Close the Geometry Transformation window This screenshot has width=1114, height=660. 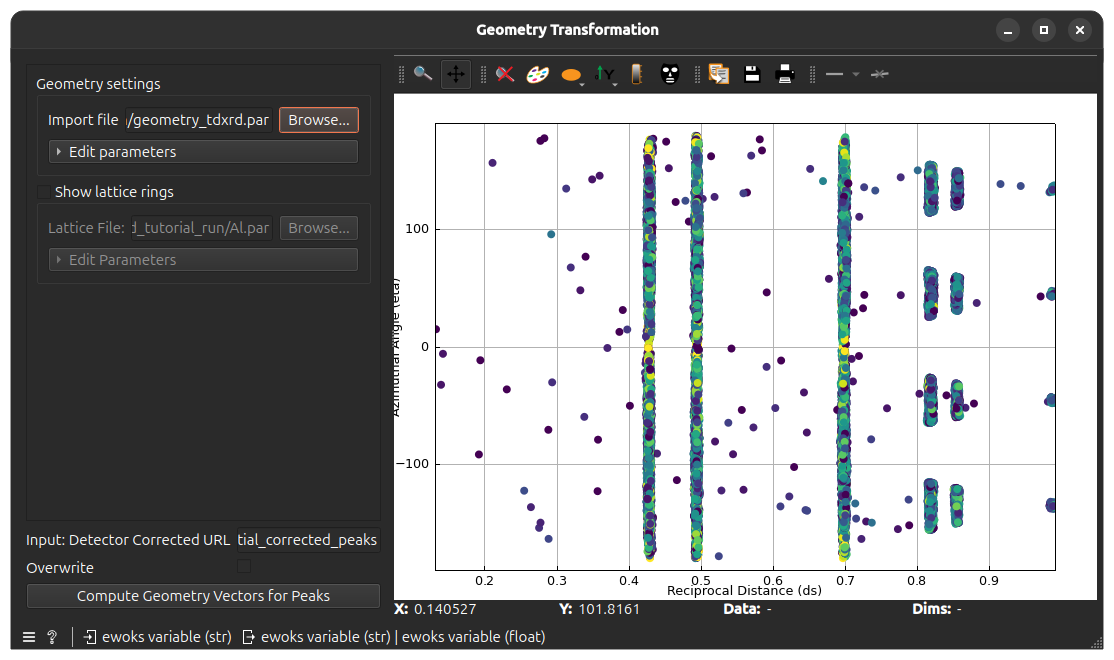[x=1080, y=30]
